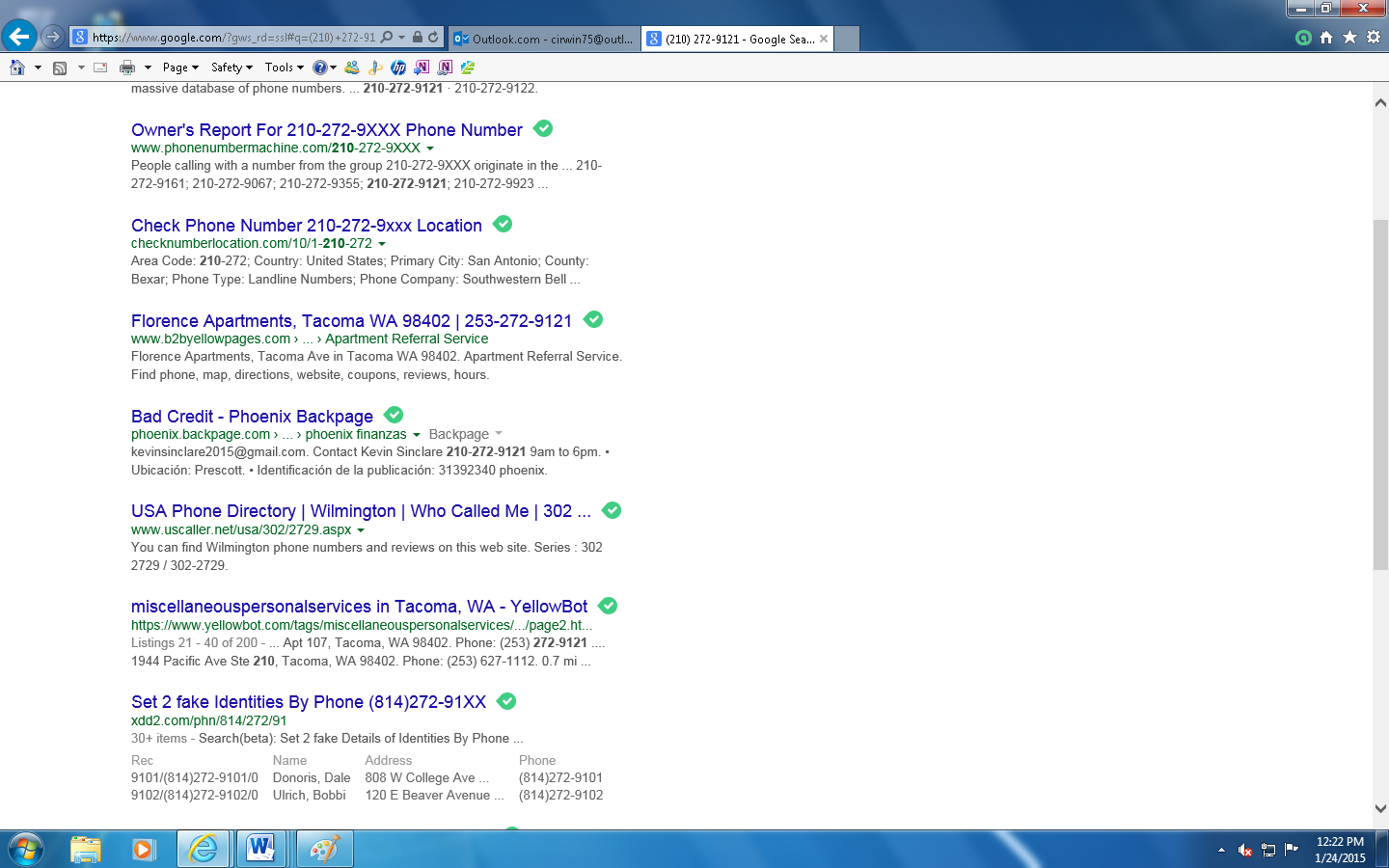The width and height of the screenshot is (1389, 868).
Task: Click the search magnifier icon in address bar
Action: point(387,37)
